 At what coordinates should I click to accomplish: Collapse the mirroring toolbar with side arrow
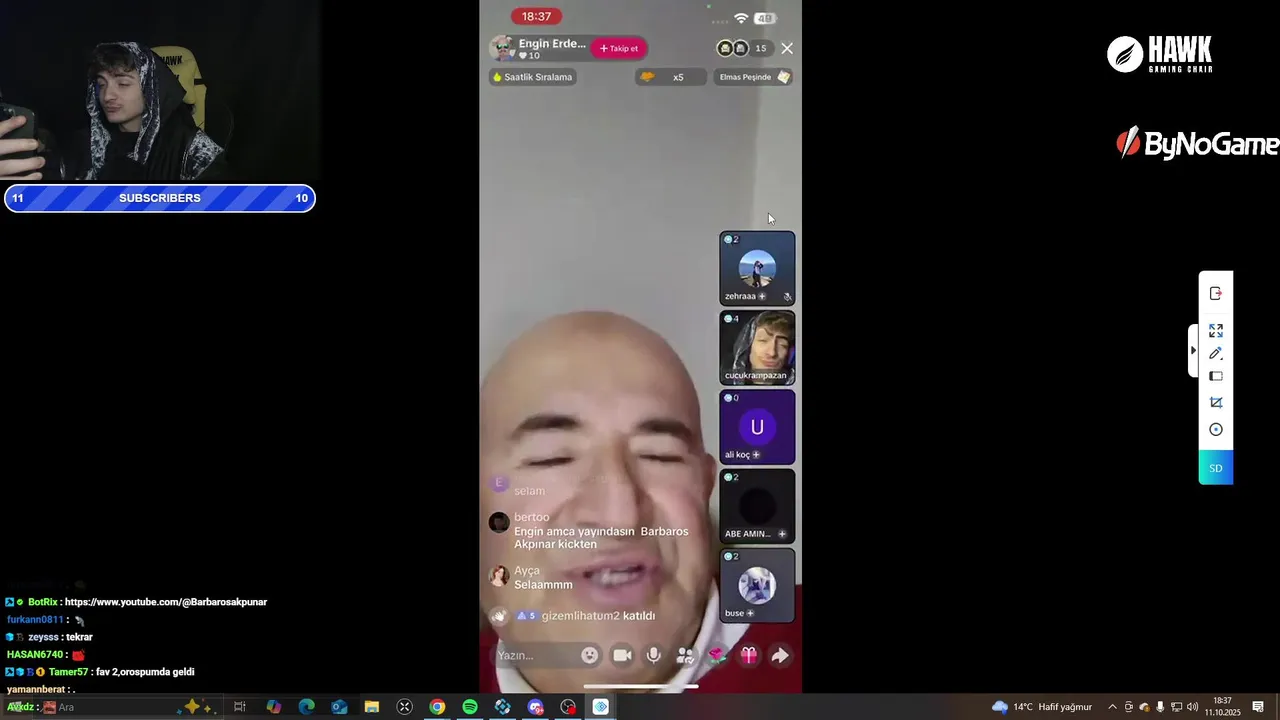pos(1193,351)
